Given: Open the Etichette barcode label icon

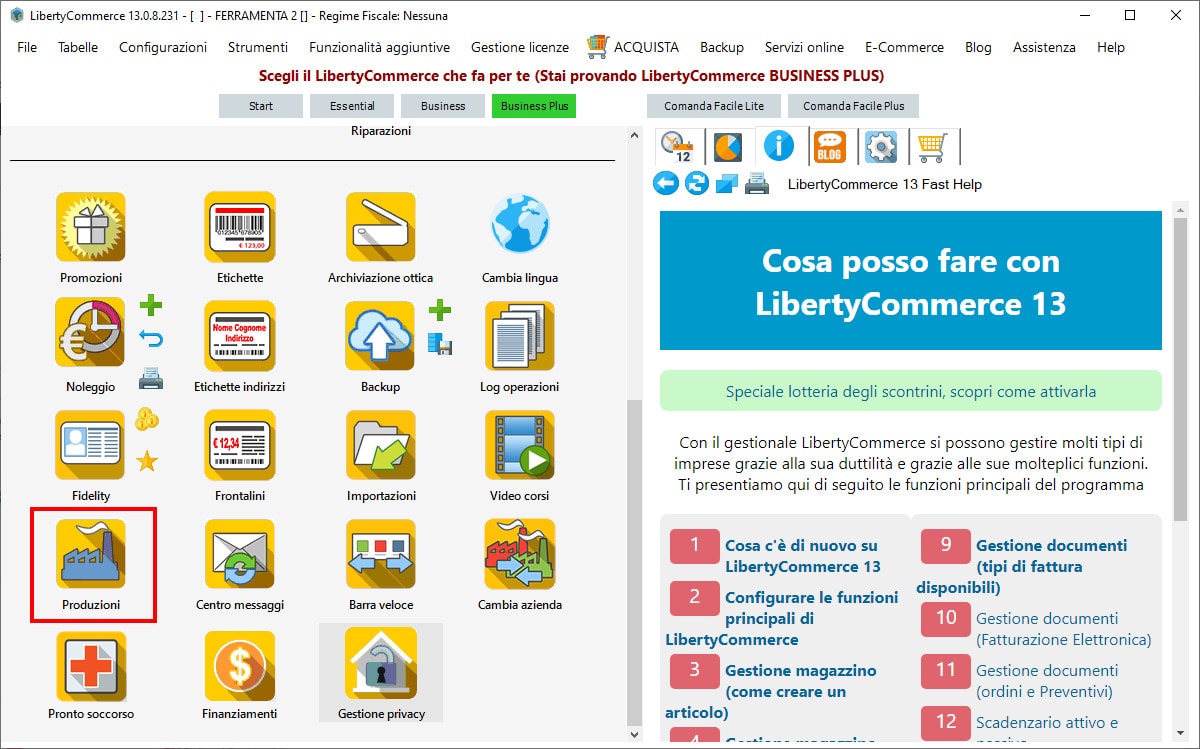Looking at the screenshot, I should (240, 227).
